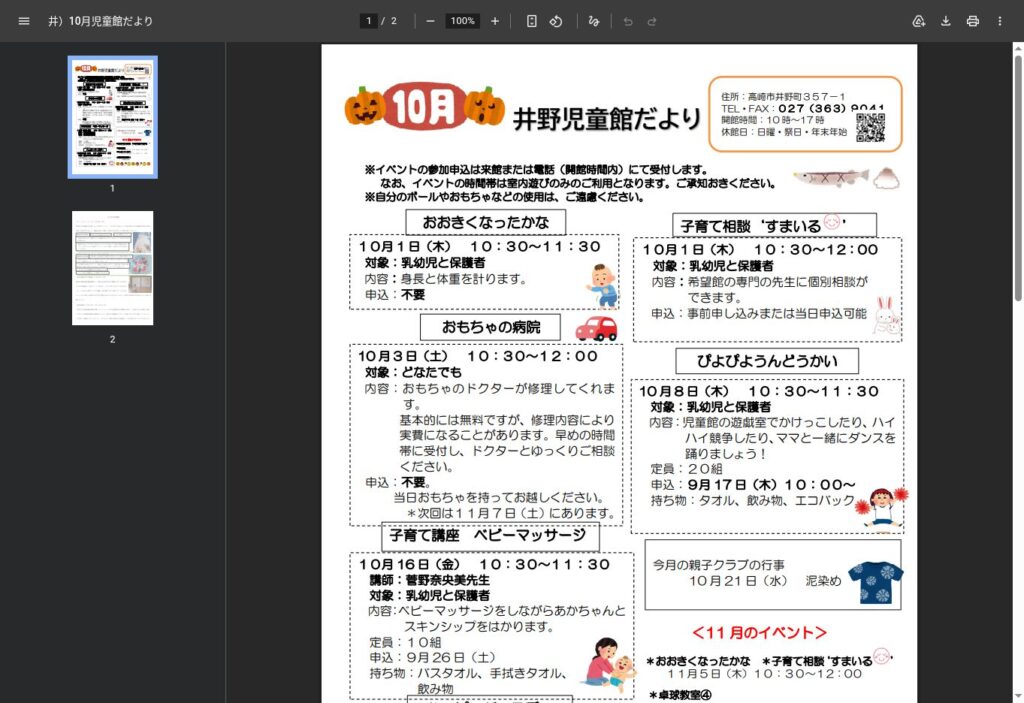Click the 休館日 closed days line

pyautogui.click(x=784, y=132)
